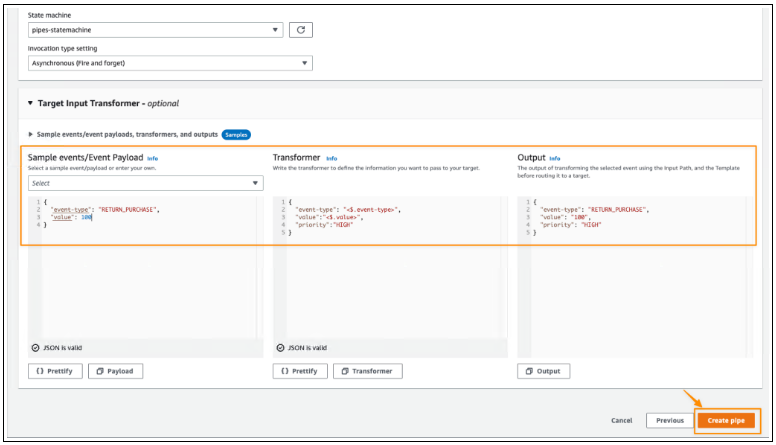Copy the Output to clipboard

(543, 371)
